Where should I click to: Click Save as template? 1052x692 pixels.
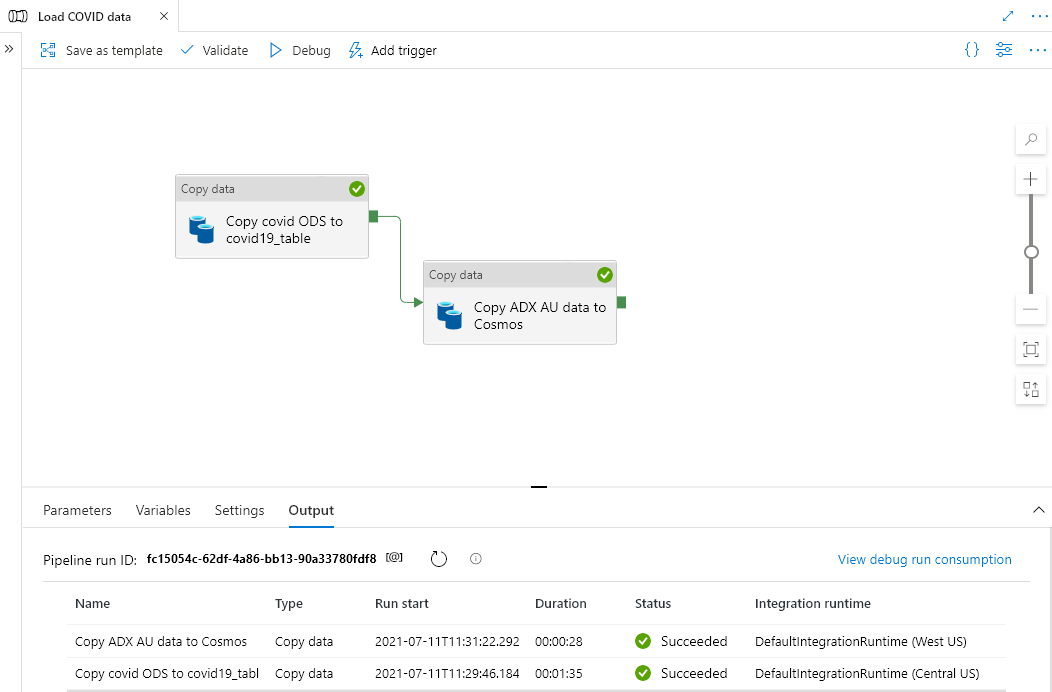click(x=101, y=50)
